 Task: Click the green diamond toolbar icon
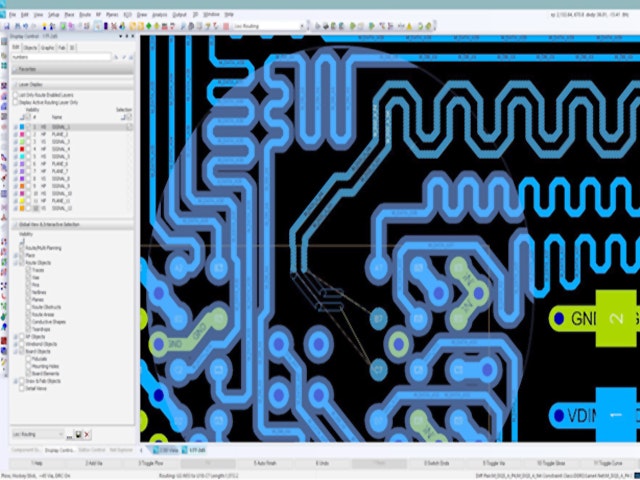pyautogui.click(x=149, y=26)
